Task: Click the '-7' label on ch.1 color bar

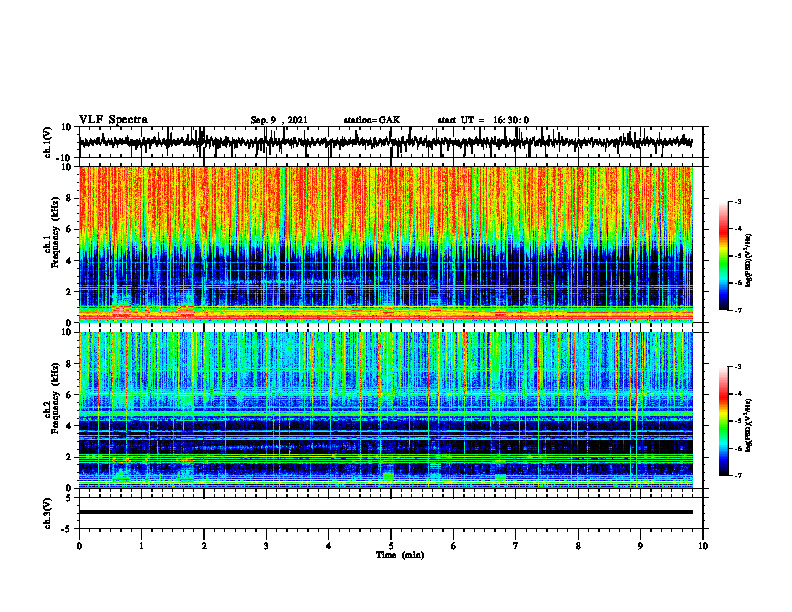Action: tap(738, 310)
